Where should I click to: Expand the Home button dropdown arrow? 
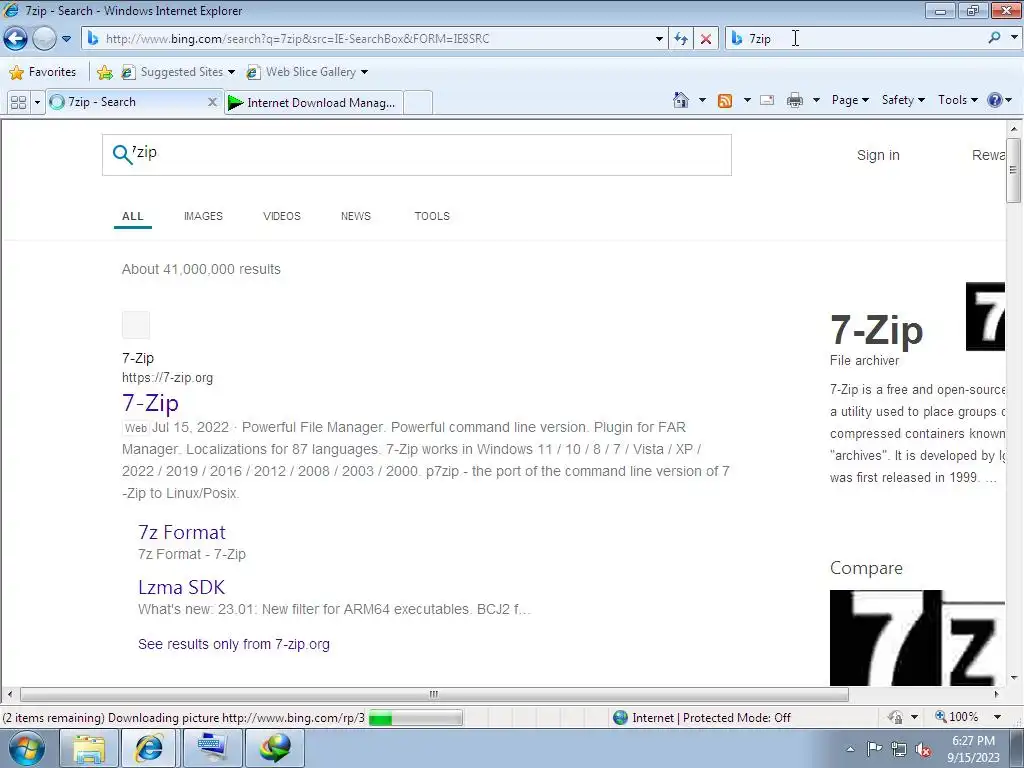[x=702, y=100]
